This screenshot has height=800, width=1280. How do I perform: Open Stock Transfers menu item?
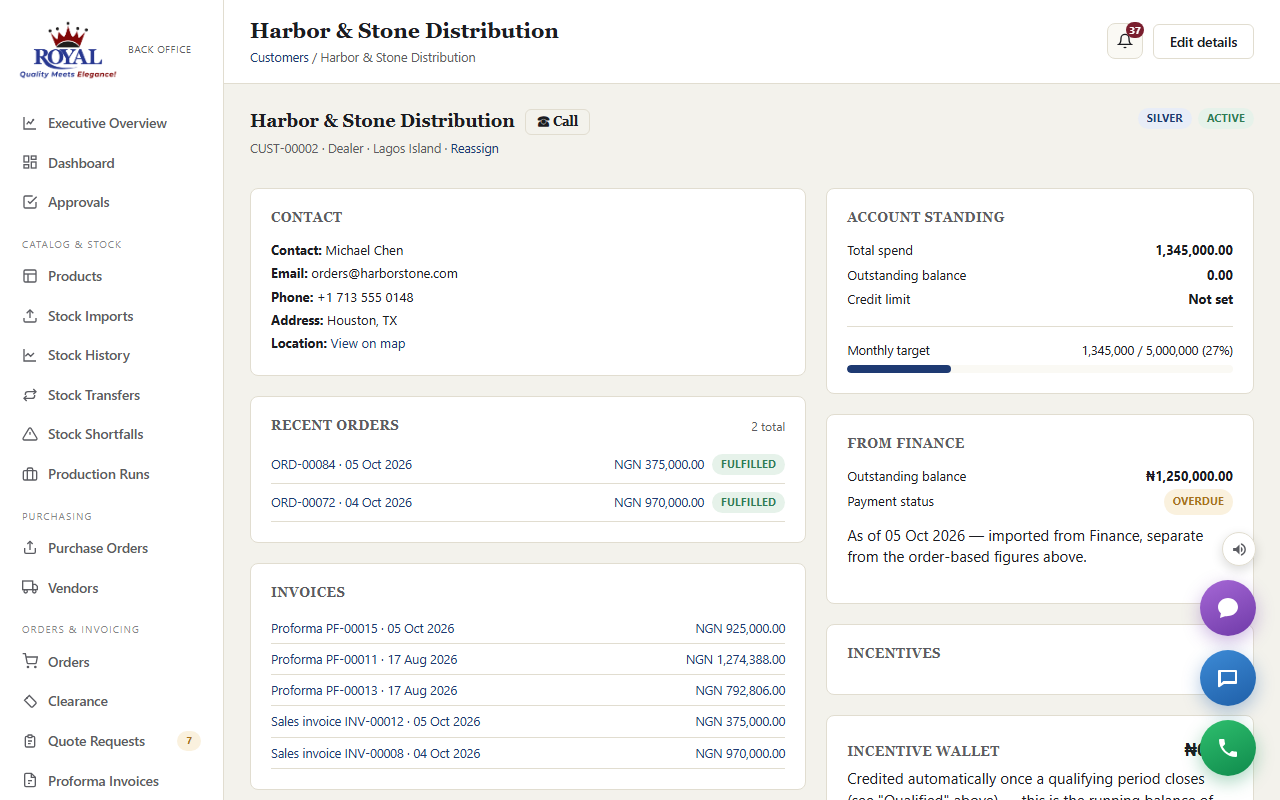point(112,395)
